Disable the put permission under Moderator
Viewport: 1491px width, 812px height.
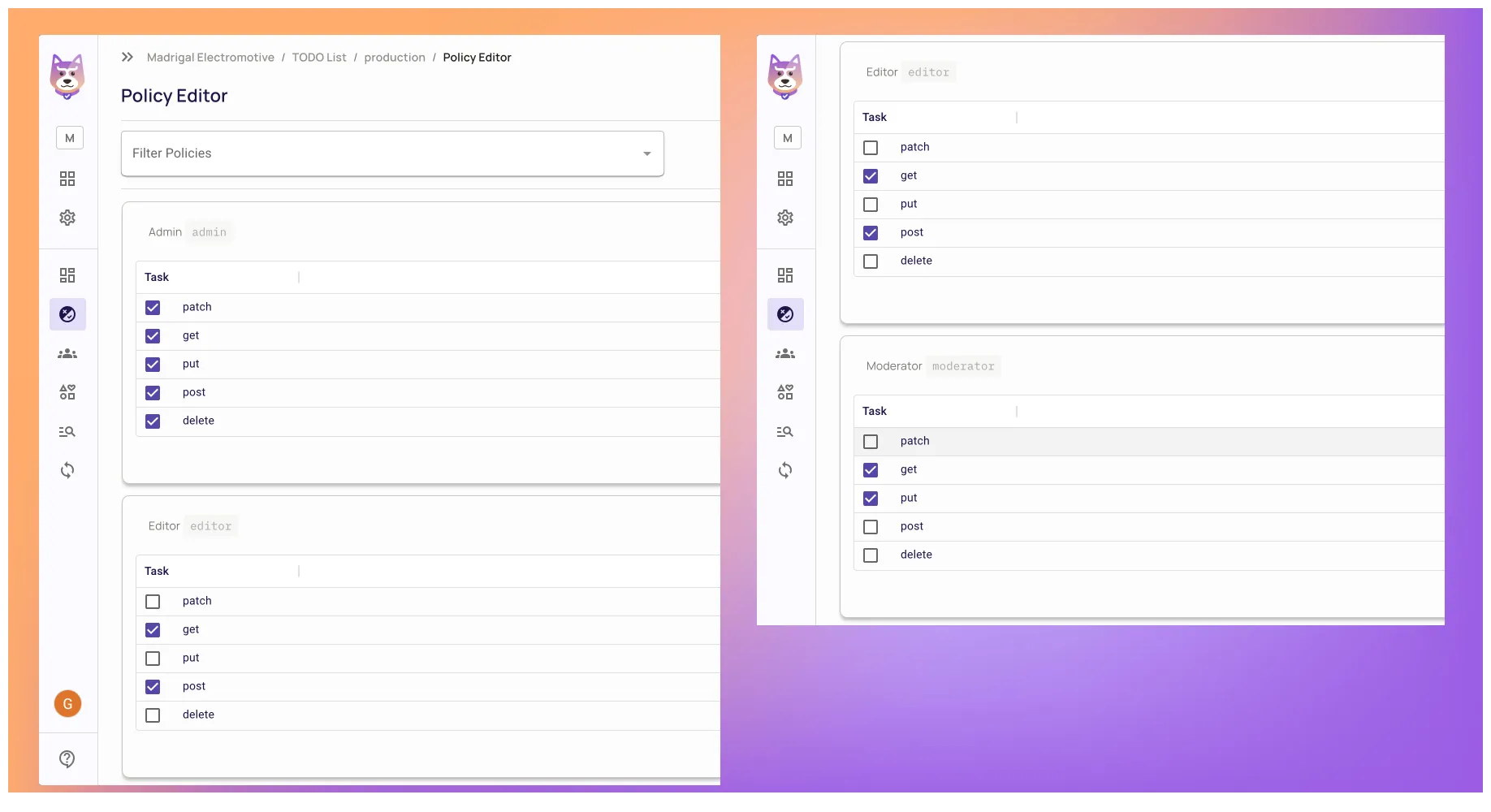[x=871, y=499]
